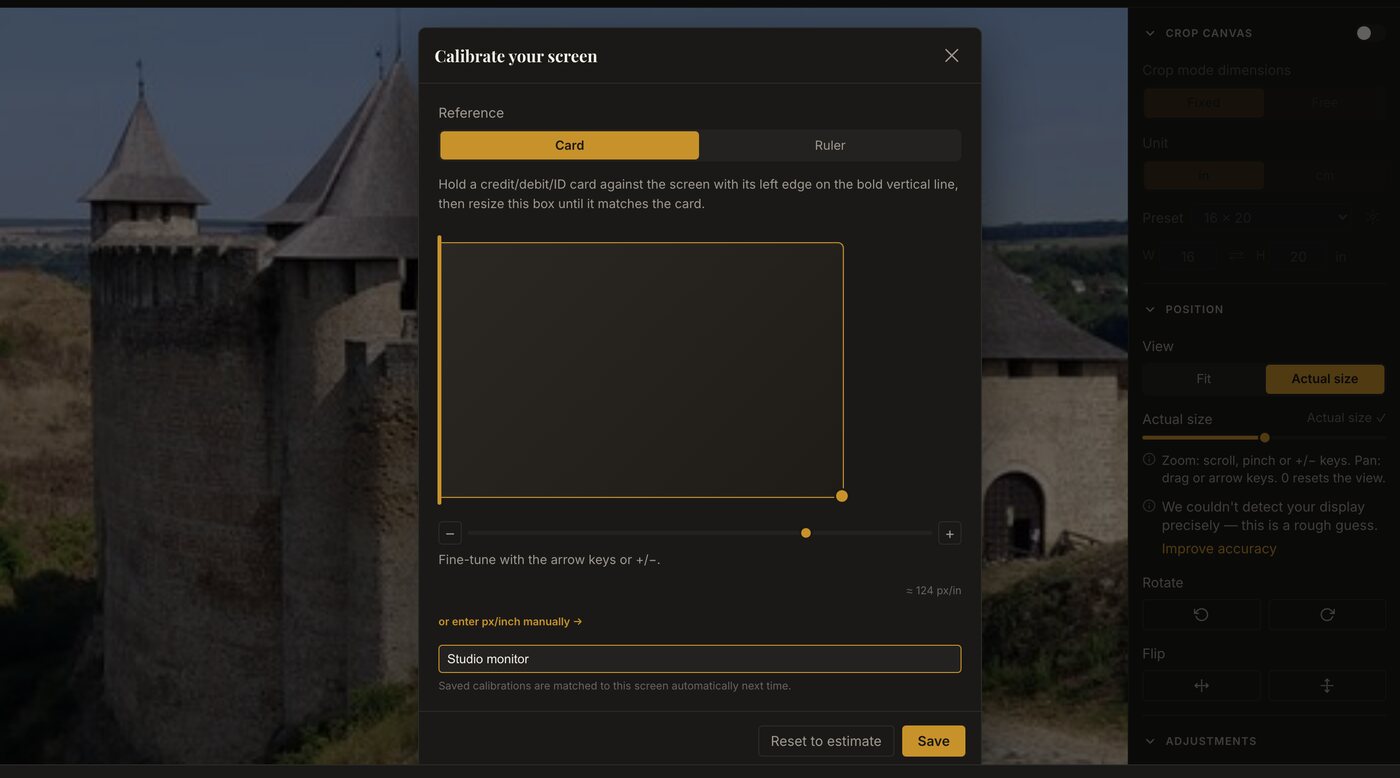Rotate the image counter-clockwise

click(1202, 614)
